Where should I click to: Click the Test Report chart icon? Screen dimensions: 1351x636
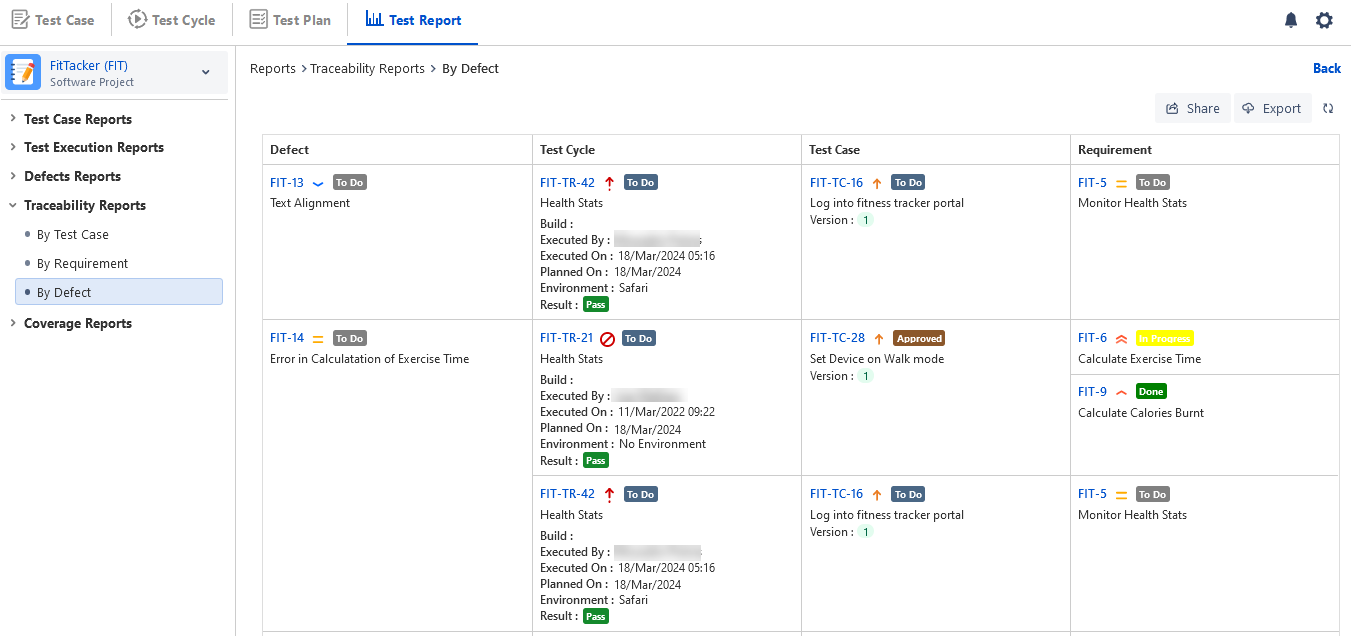click(x=374, y=19)
